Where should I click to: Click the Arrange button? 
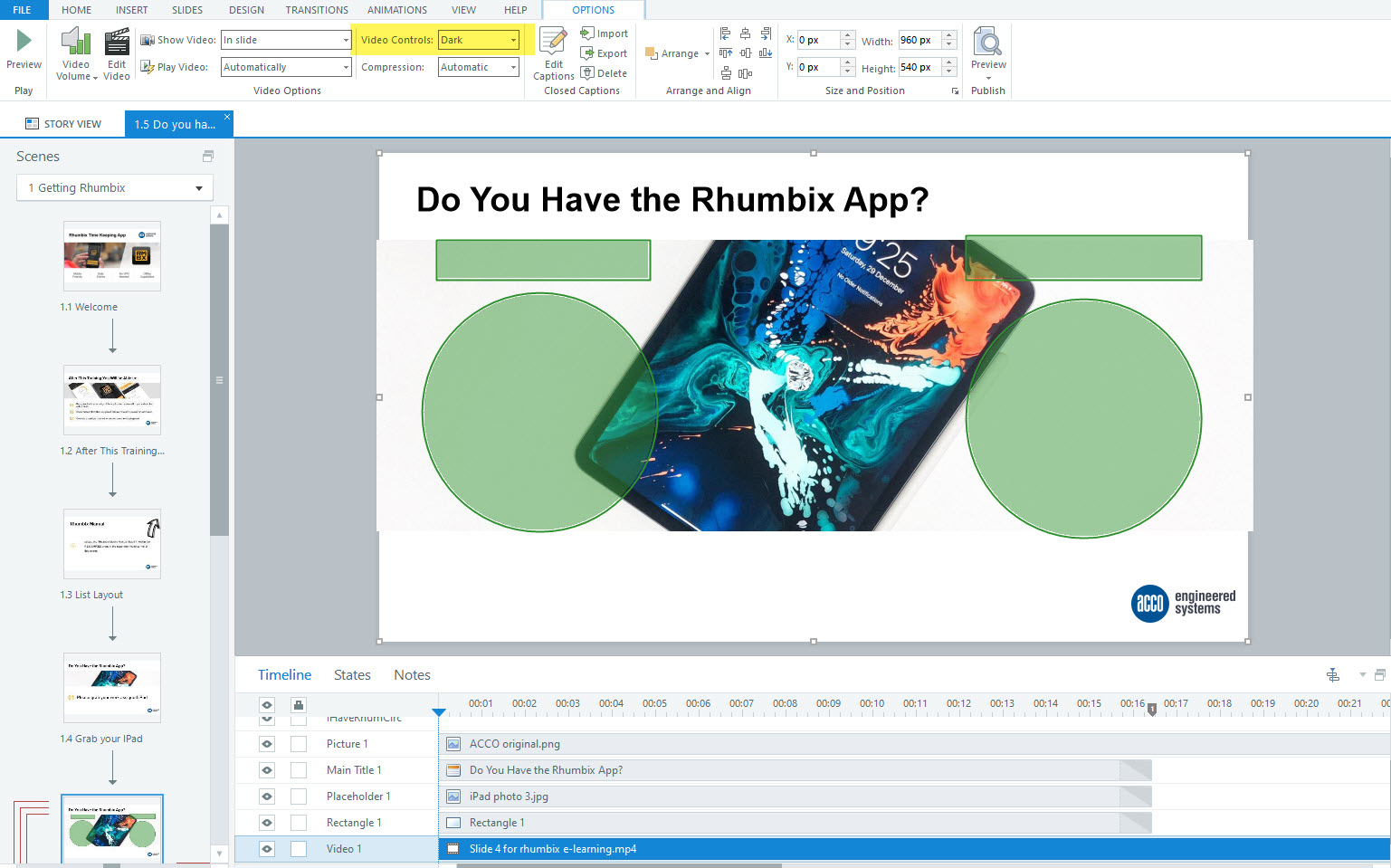click(676, 52)
